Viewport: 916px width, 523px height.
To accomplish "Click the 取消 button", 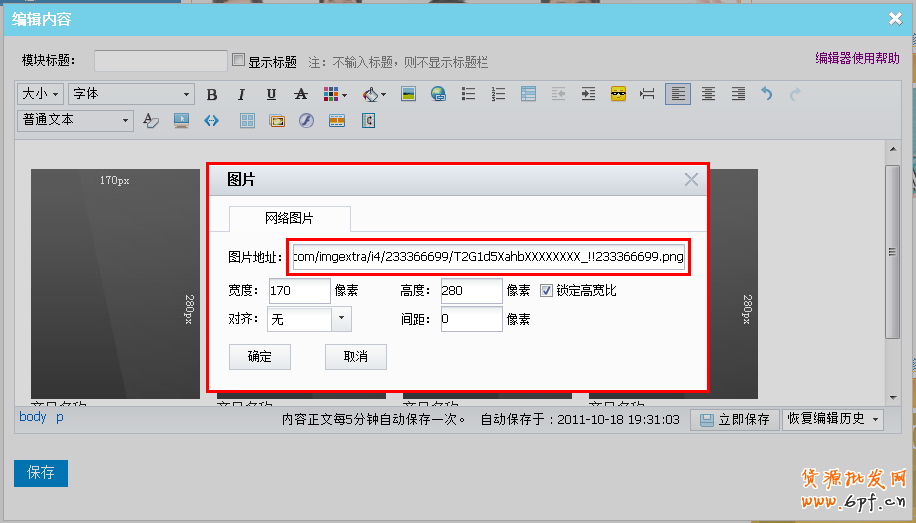I will coord(355,357).
